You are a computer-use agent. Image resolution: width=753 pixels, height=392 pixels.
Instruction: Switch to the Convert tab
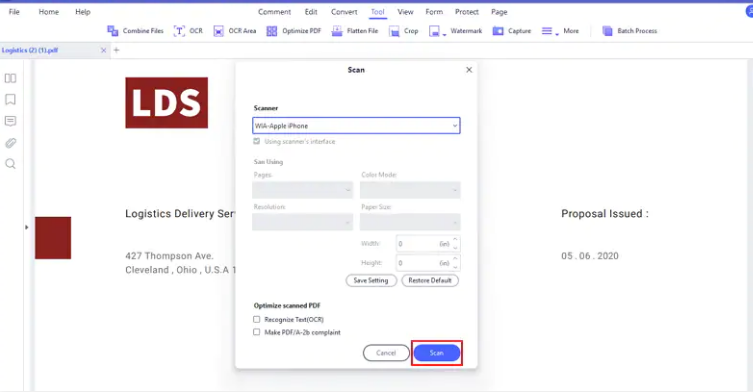click(x=344, y=12)
